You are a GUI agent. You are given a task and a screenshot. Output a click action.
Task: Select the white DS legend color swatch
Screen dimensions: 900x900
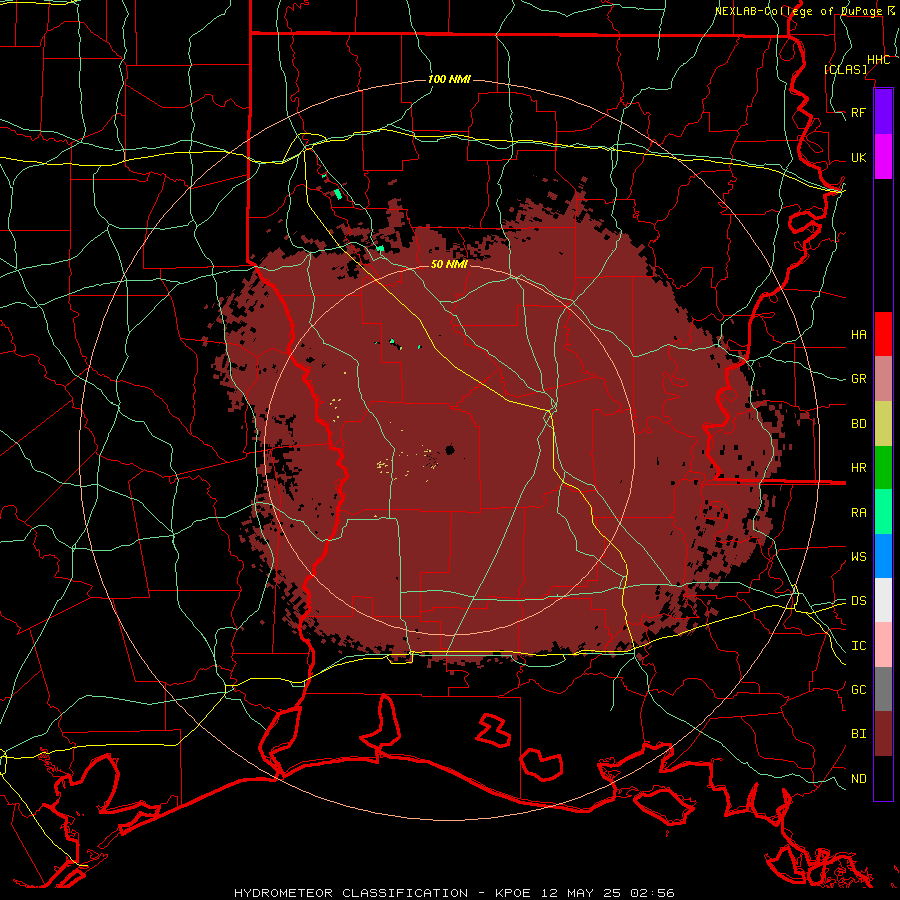click(x=883, y=600)
